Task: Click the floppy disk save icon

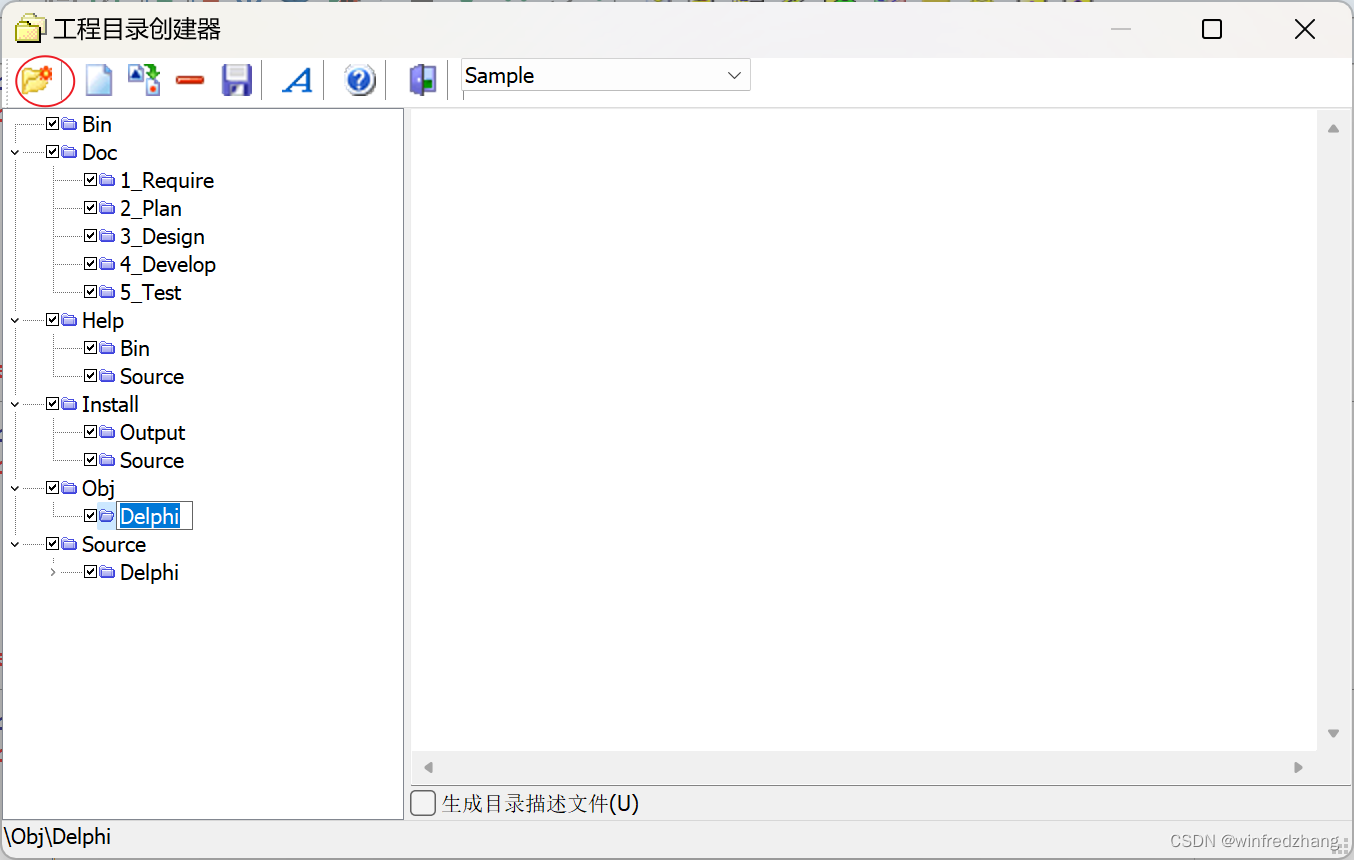Action: click(236, 79)
